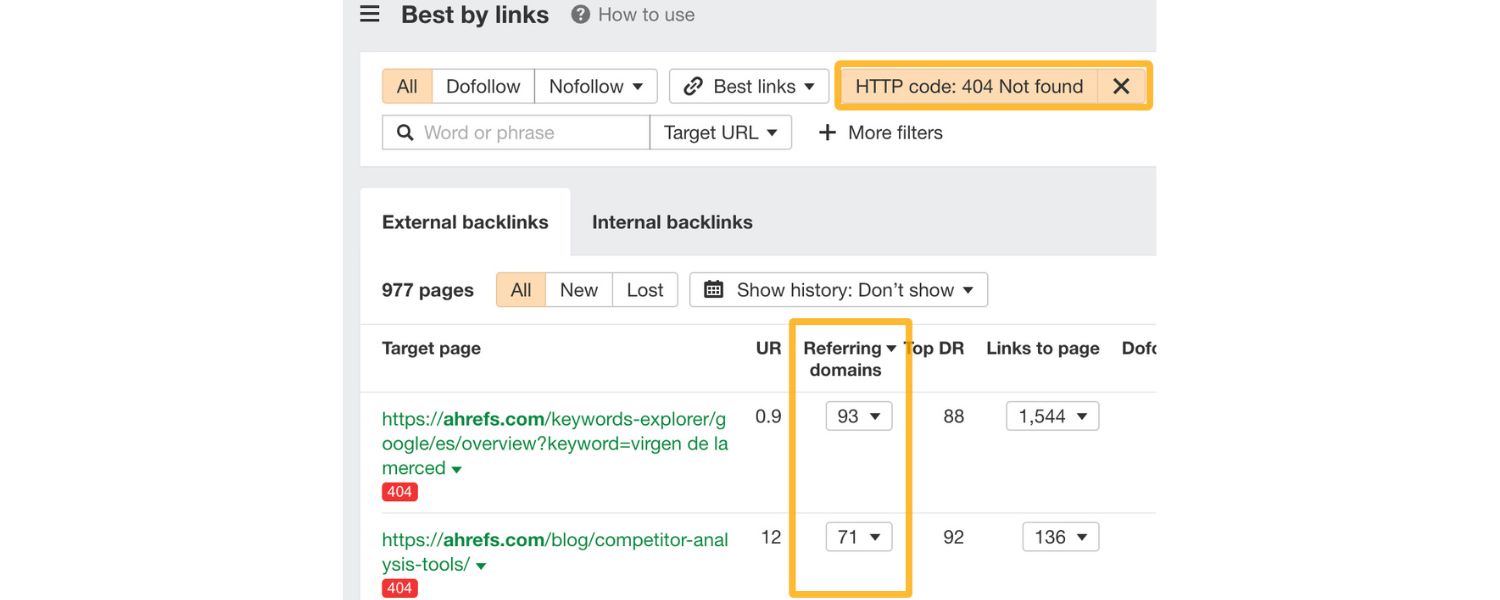Select the Dofollow filter toggle
This screenshot has height=600, width=1500.
pyautogui.click(x=483, y=86)
